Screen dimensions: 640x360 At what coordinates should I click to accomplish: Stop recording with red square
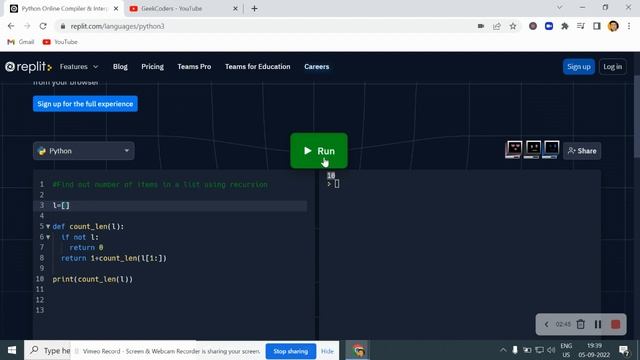[x=616, y=324]
